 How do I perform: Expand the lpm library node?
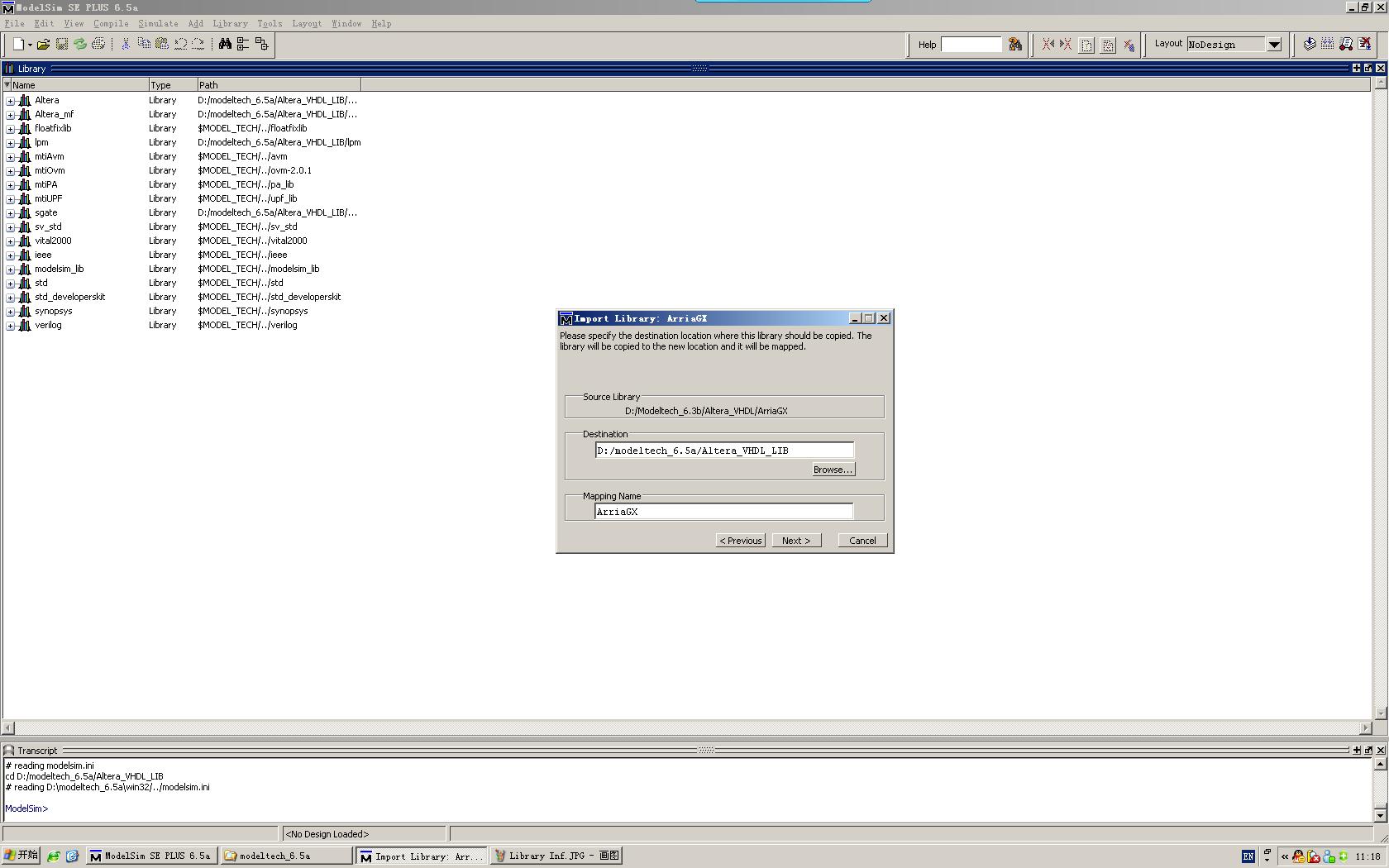(x=10, y=143)
